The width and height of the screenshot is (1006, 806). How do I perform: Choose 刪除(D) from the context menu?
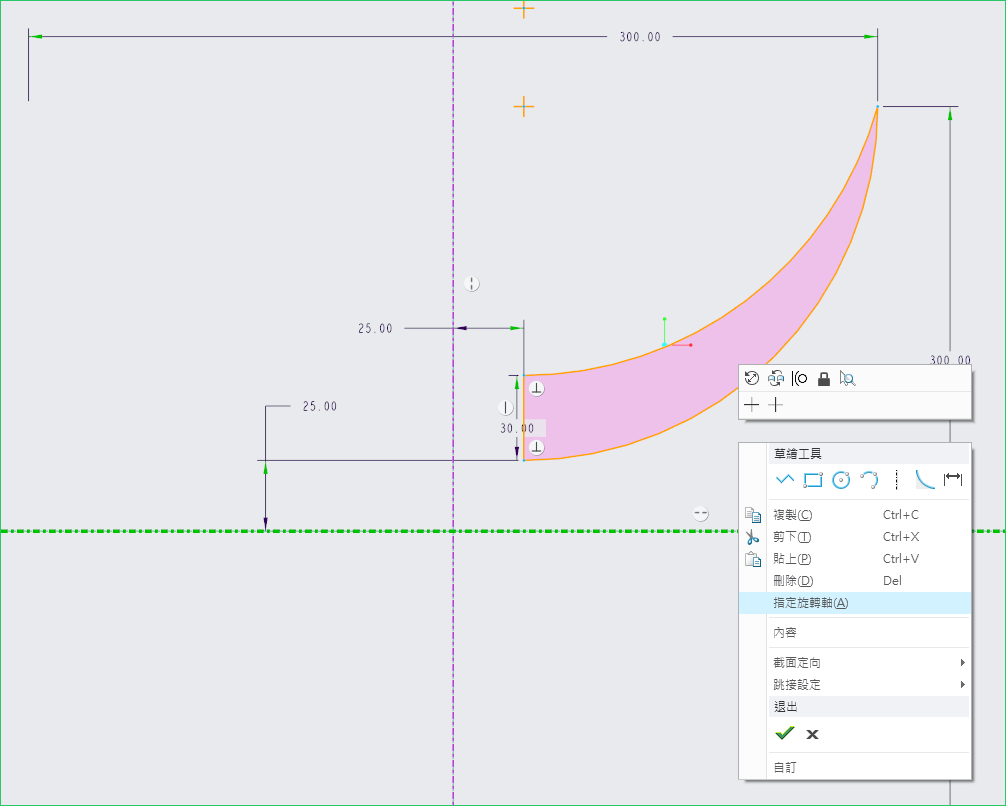793,581
